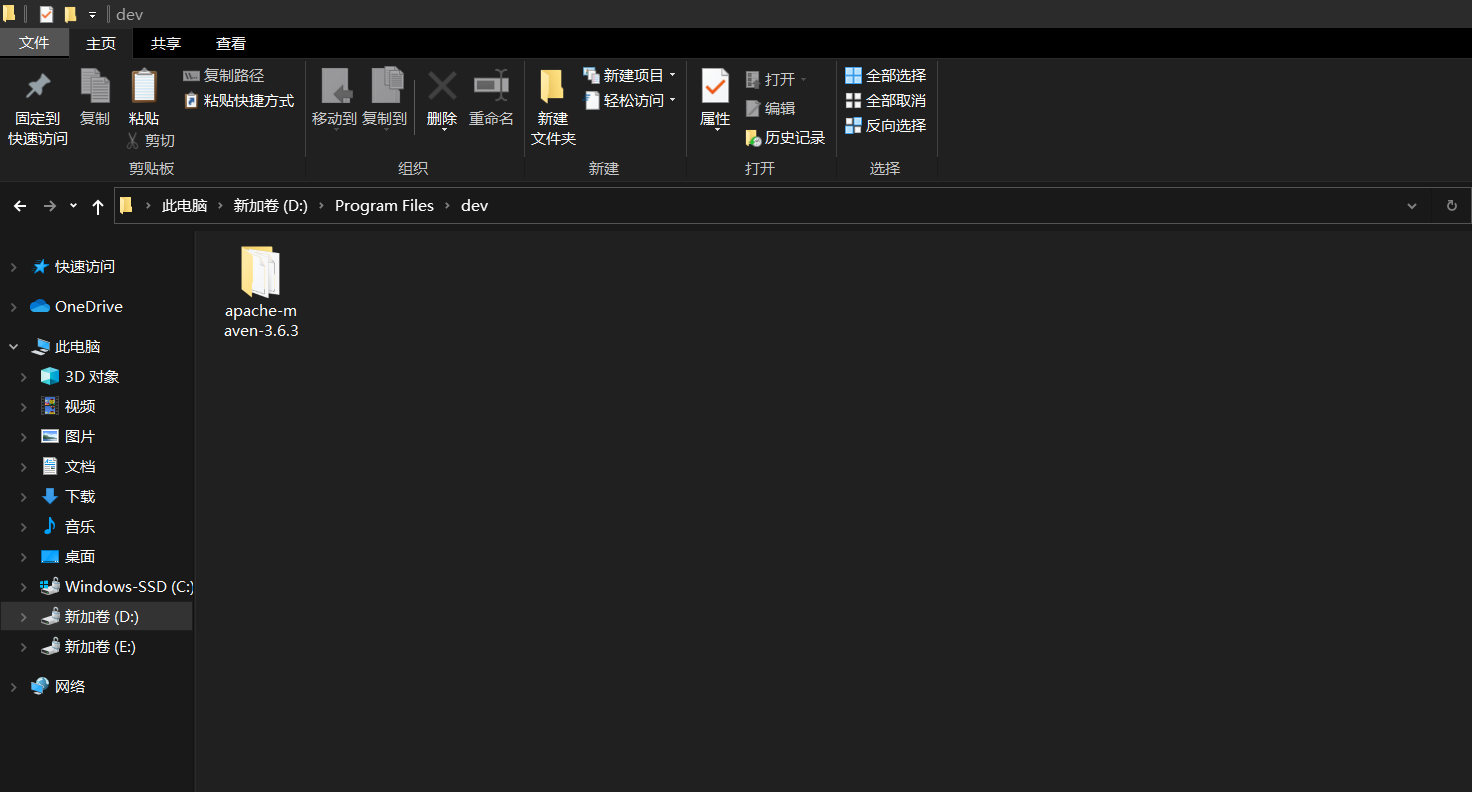Open Desktop (桌面) in sidebar
Viewport: 1472px width, 792px height.
coord(80,557)
